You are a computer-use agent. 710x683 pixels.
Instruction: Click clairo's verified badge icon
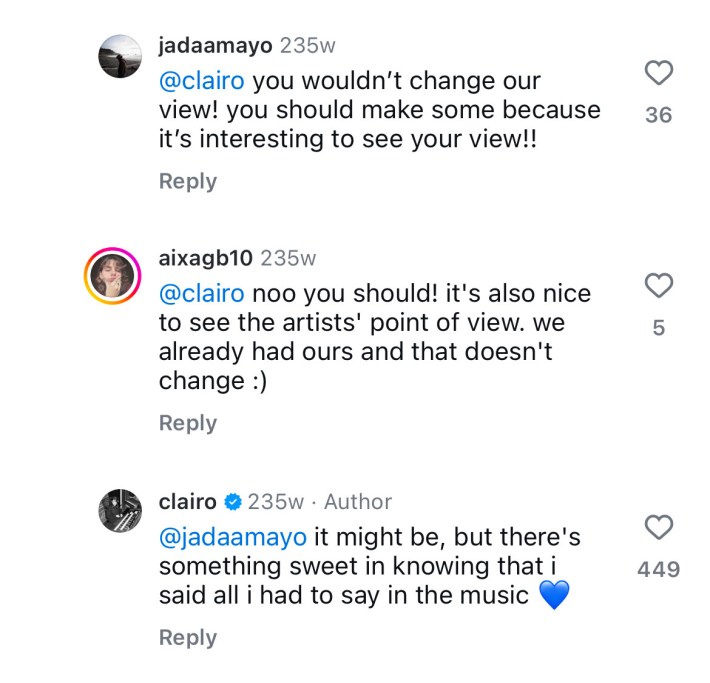tap(232, 502)
